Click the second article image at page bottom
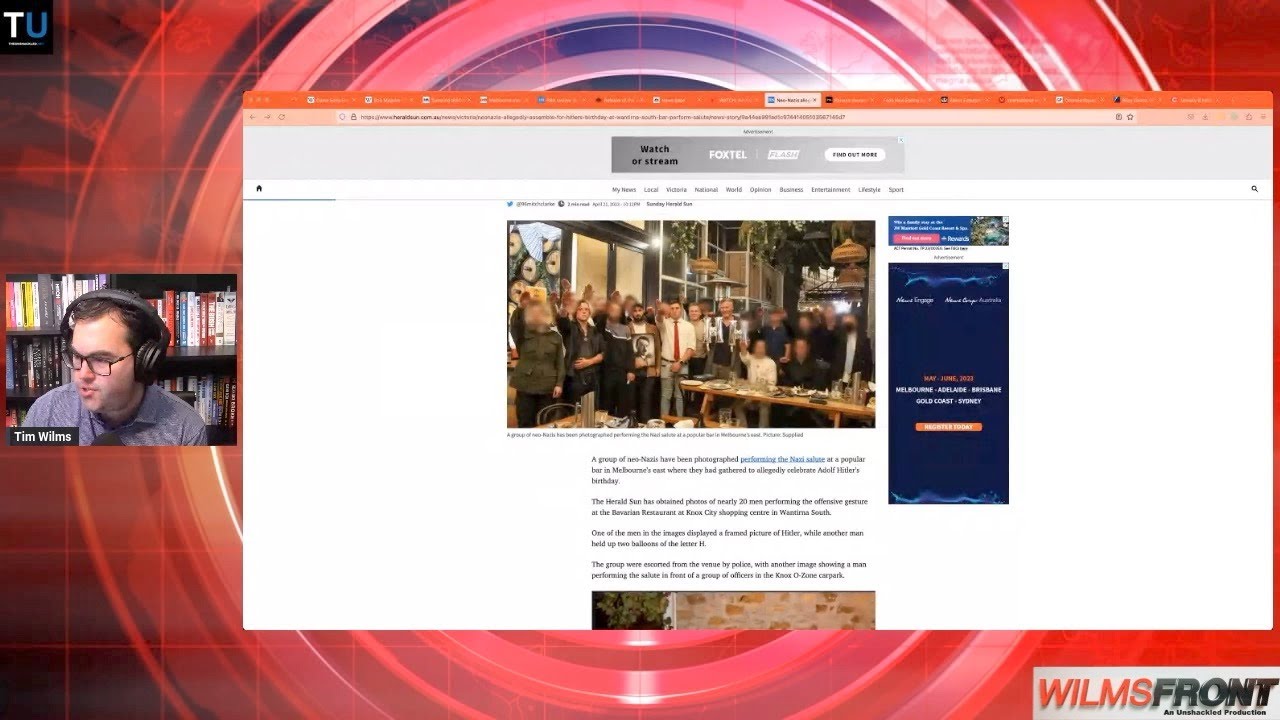The height and width of the screenshot is (720, 1280). click(733, 610)
